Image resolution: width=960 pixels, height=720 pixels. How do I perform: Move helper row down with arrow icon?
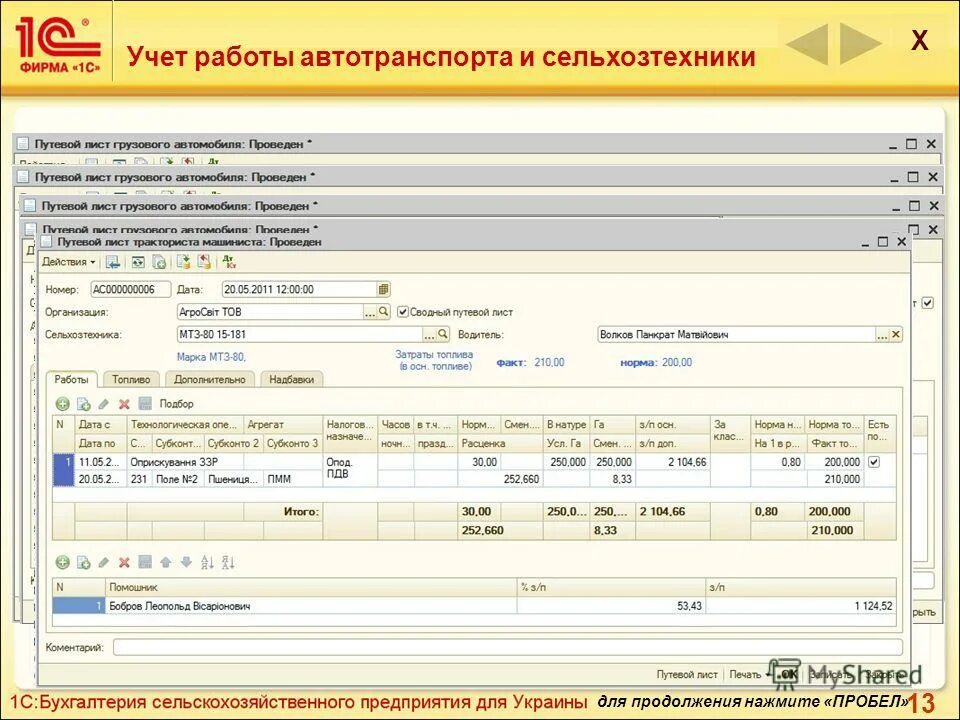coord(187,562)
